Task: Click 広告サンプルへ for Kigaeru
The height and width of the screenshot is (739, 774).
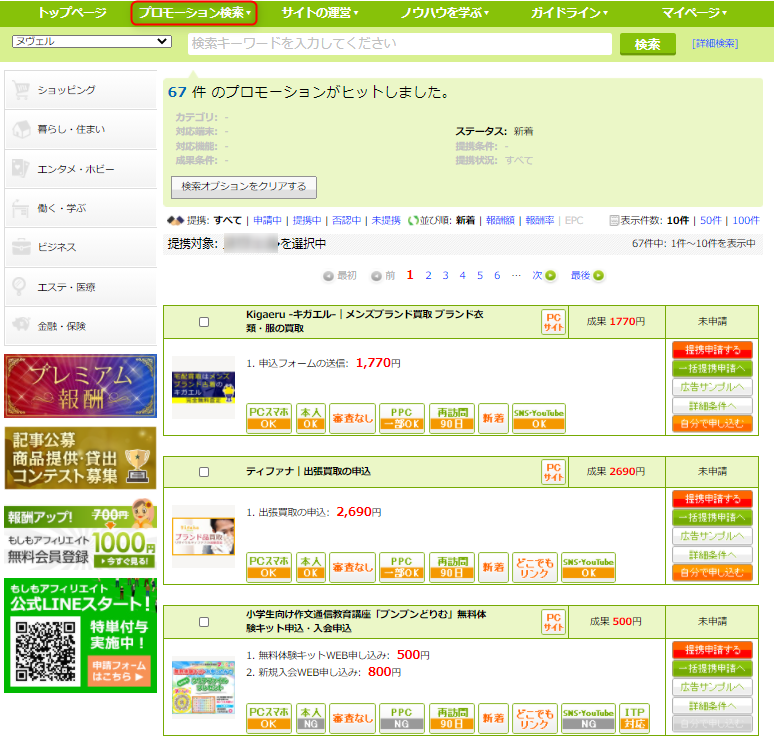Action: 712,388
